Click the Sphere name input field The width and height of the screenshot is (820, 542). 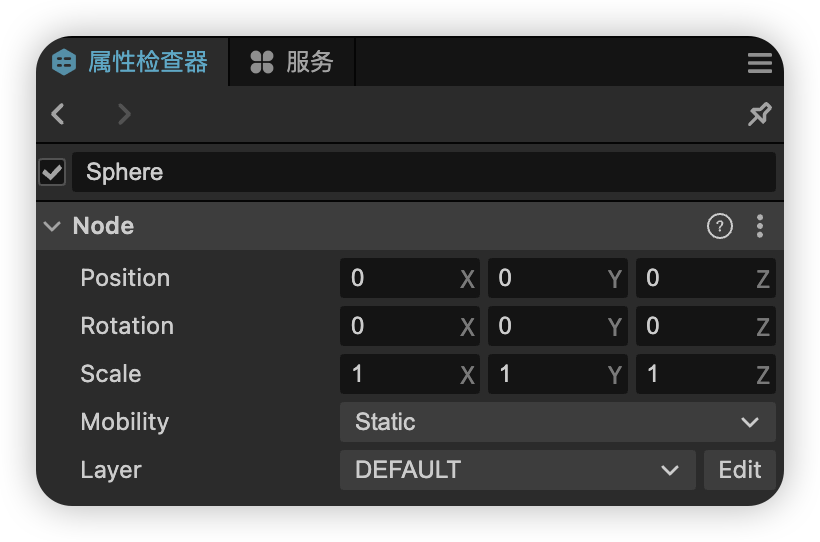(x=423, y=172)
